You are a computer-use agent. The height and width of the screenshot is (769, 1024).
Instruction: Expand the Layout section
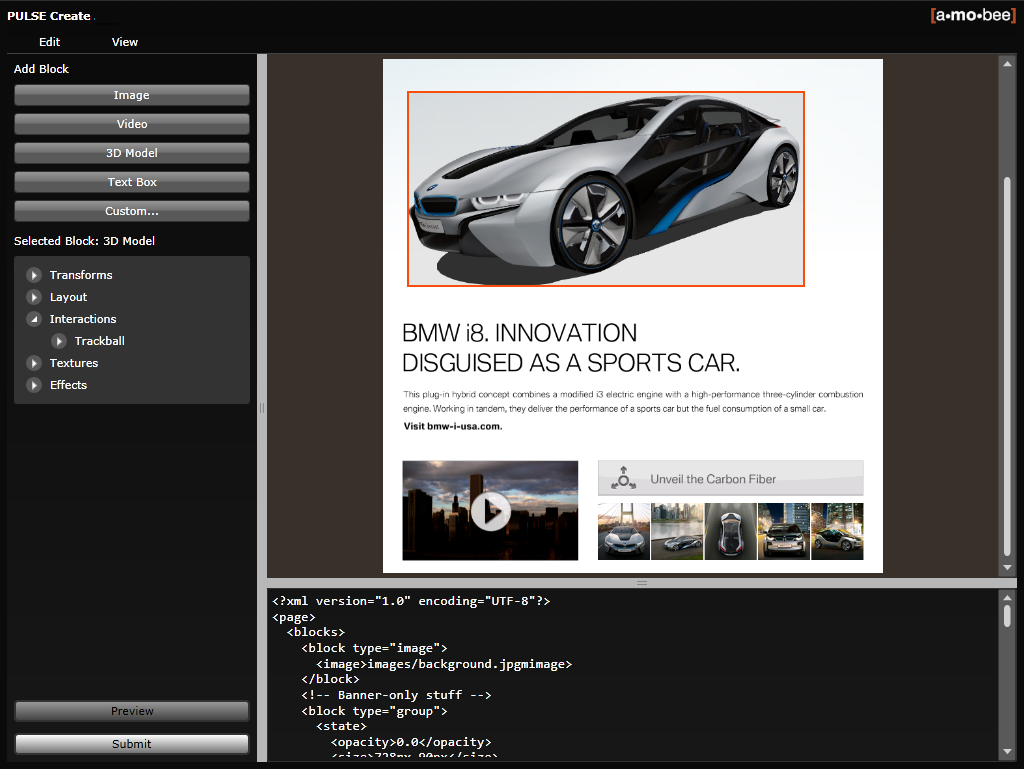click(x=34, y=297)
